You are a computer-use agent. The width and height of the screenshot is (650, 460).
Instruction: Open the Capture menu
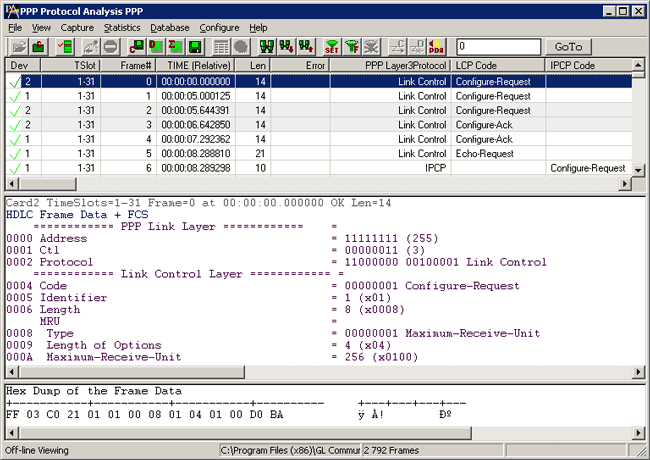(77, 28)
